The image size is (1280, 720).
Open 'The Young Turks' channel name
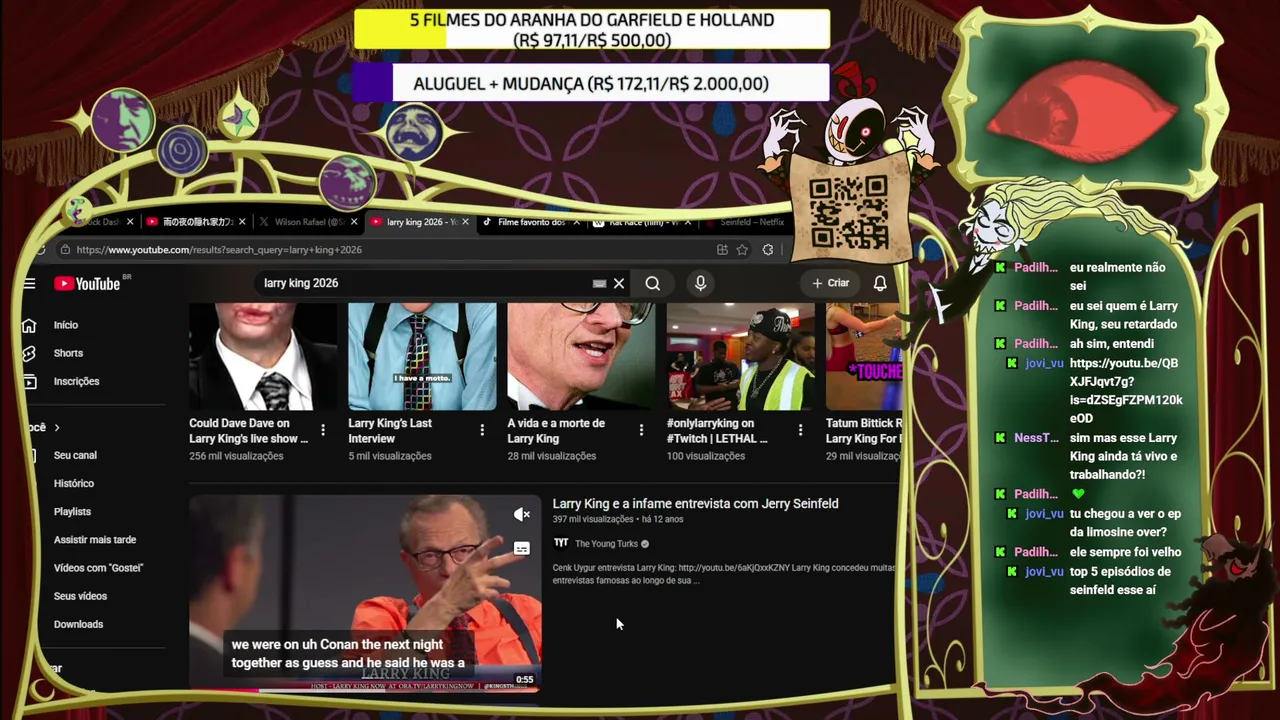[x=606, y=544]
